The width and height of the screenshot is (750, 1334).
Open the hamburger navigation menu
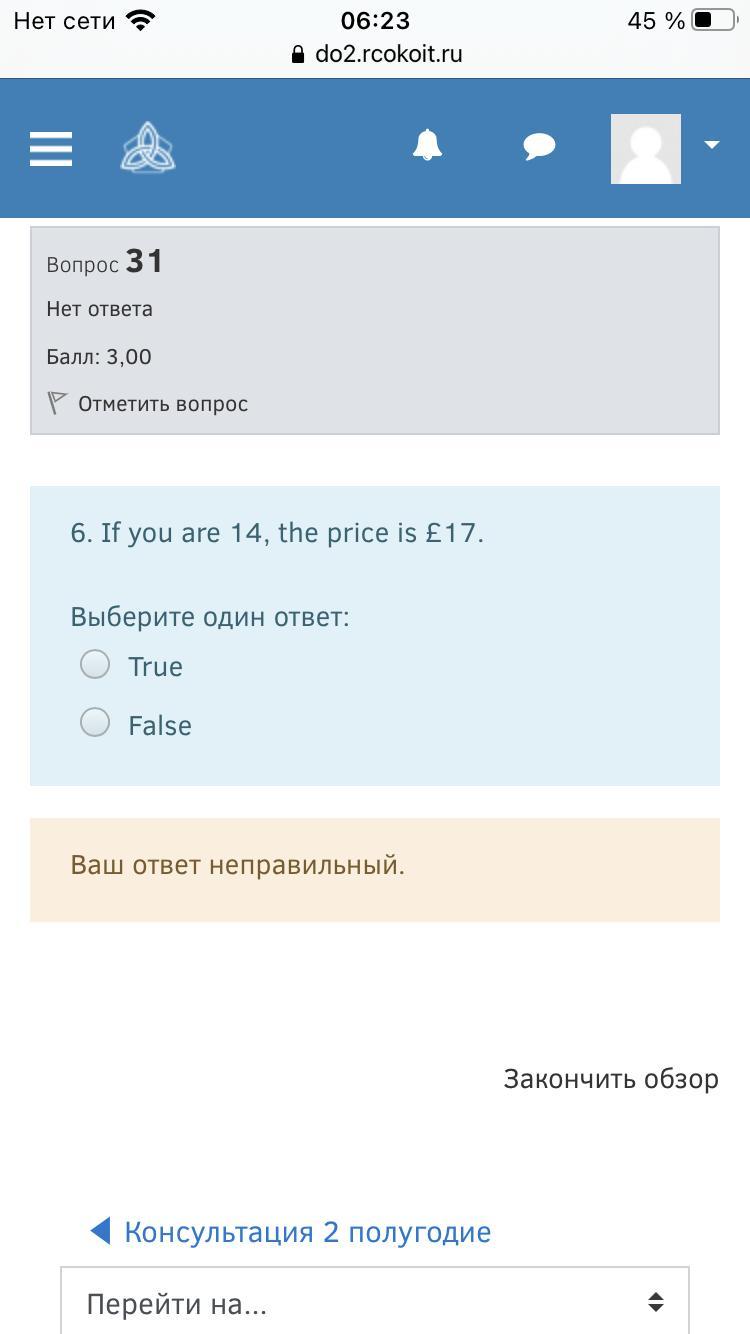[51, 148]
